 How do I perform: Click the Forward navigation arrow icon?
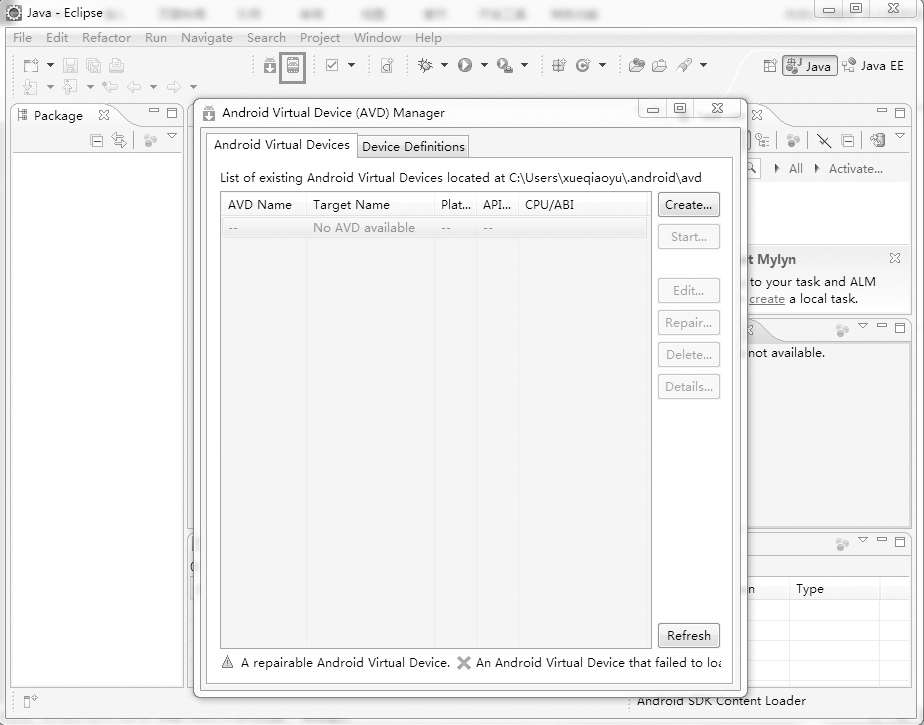tap(174, 87)
